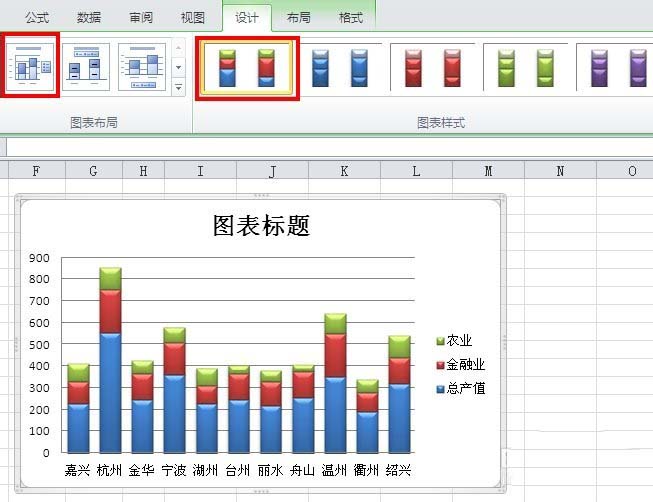Click the chart's top resize handle
This screenshot has height=502, width=653.
click(x=261, y=195)
